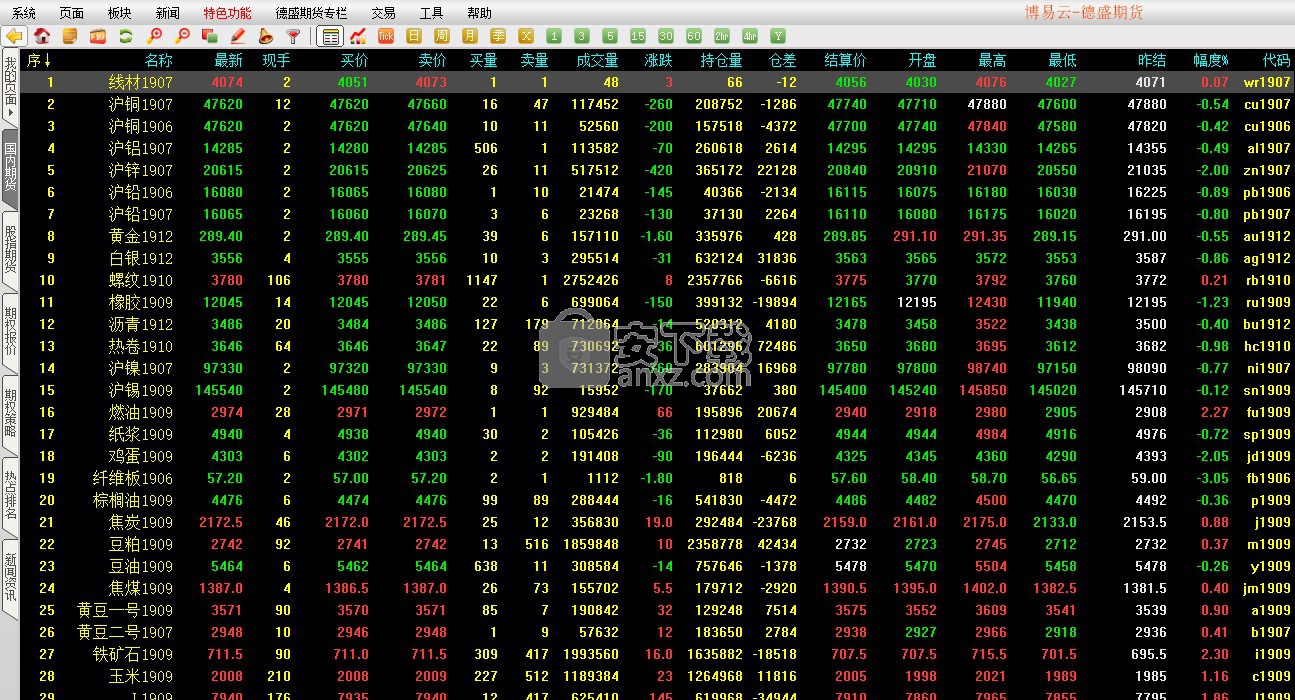
Task: Open the yellow notes page icon
Action: click(70, 36)
